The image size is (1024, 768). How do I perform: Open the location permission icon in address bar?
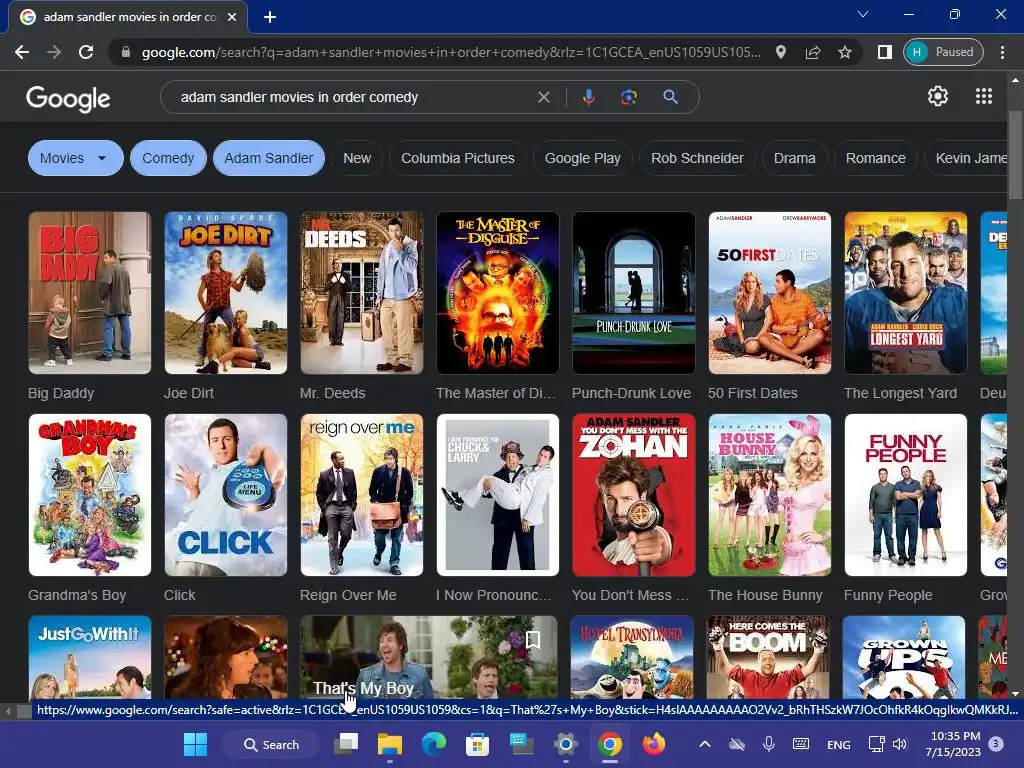[780, 52]
